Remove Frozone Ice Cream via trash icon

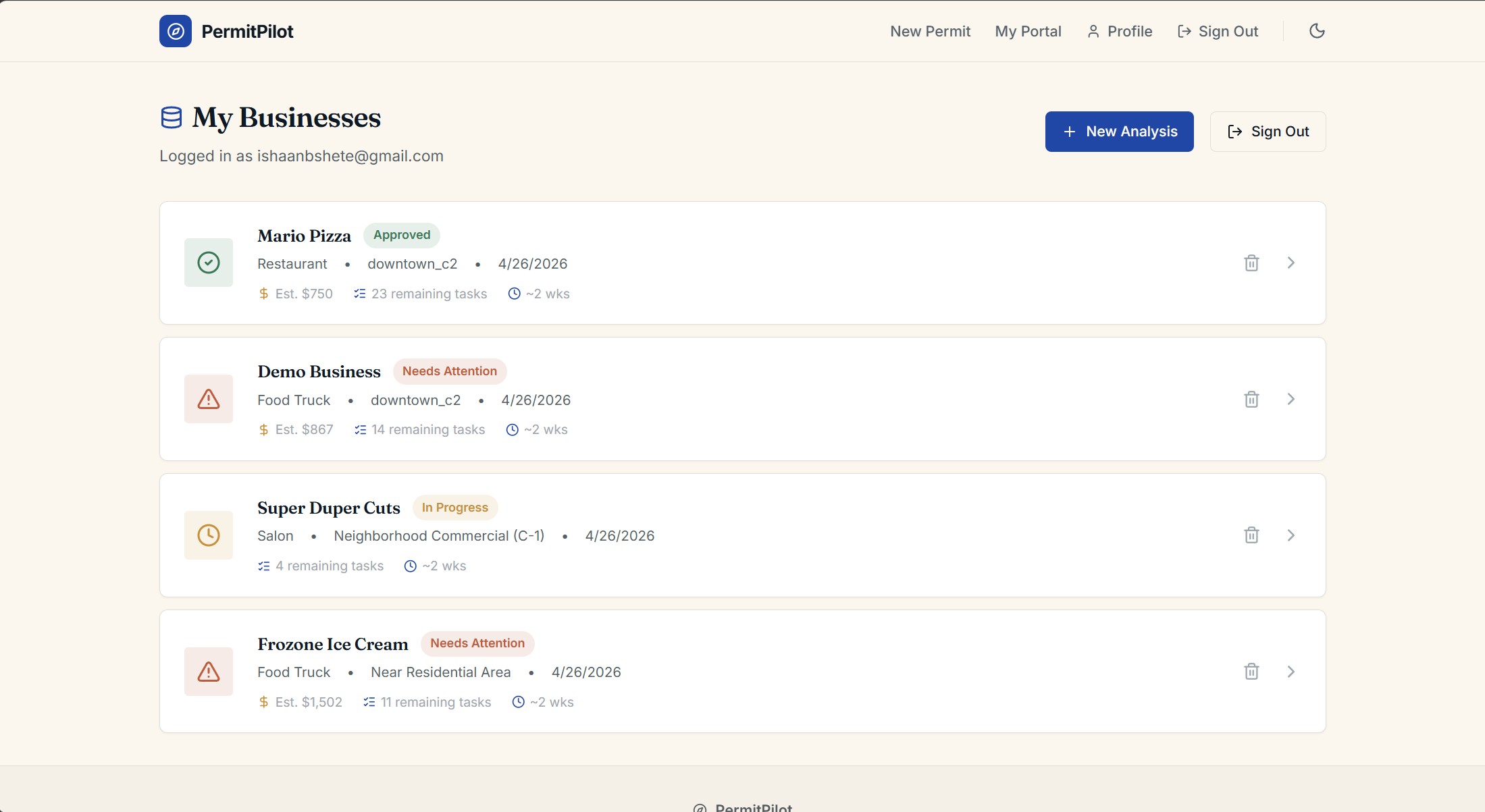tap(1251, 672)
